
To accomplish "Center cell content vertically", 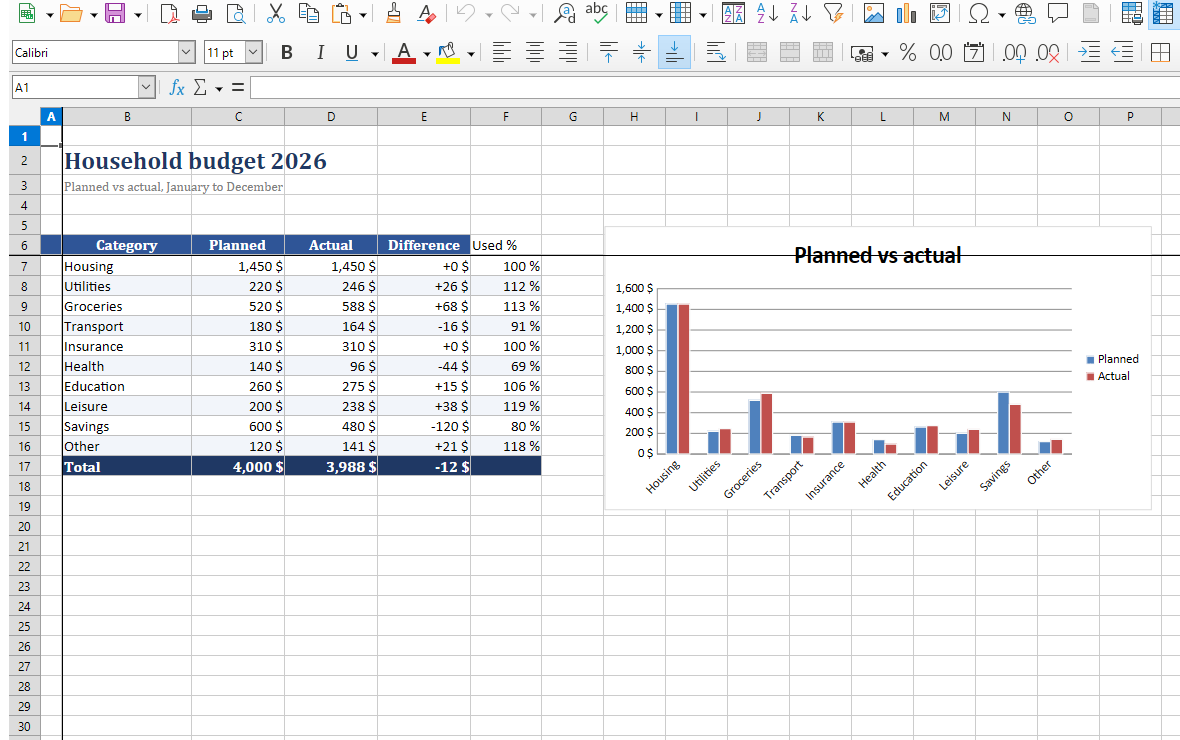I will coord(641,53).
